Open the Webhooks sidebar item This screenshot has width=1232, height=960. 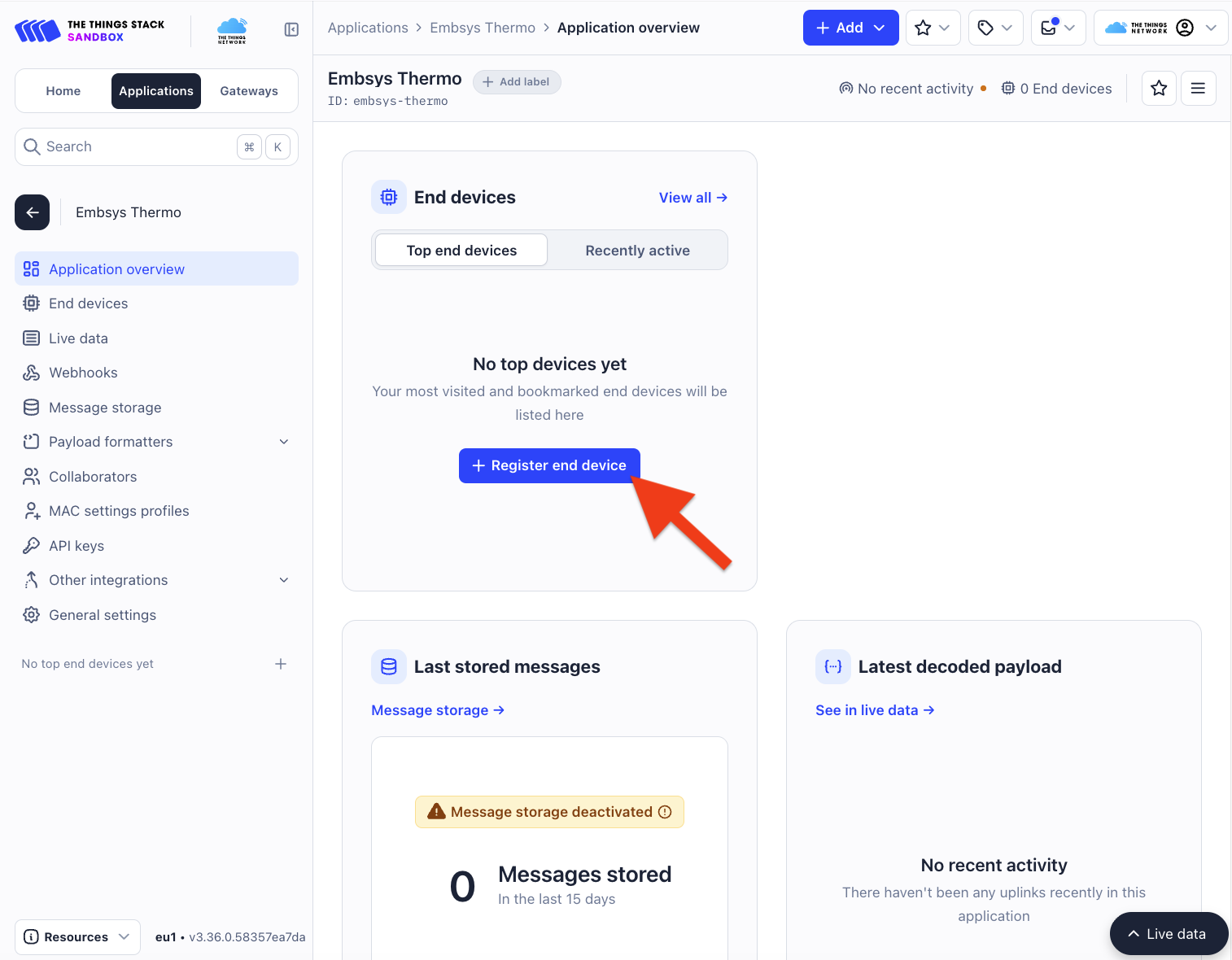pos(83,373)
